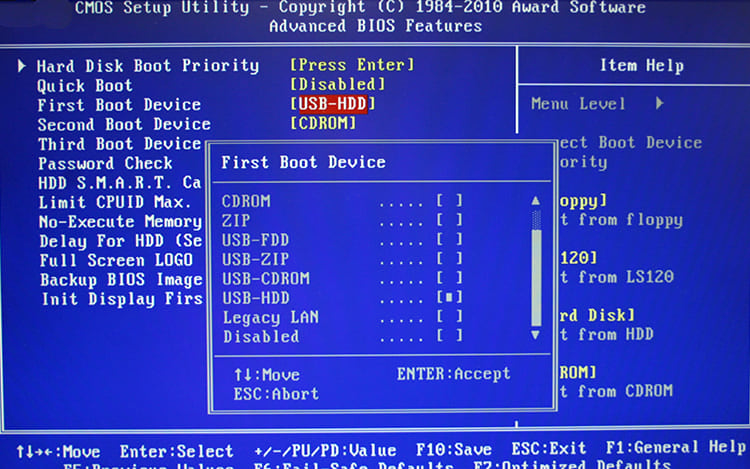
Task: Open the Quick Boot Disabled value
Action: click(338, 85)
